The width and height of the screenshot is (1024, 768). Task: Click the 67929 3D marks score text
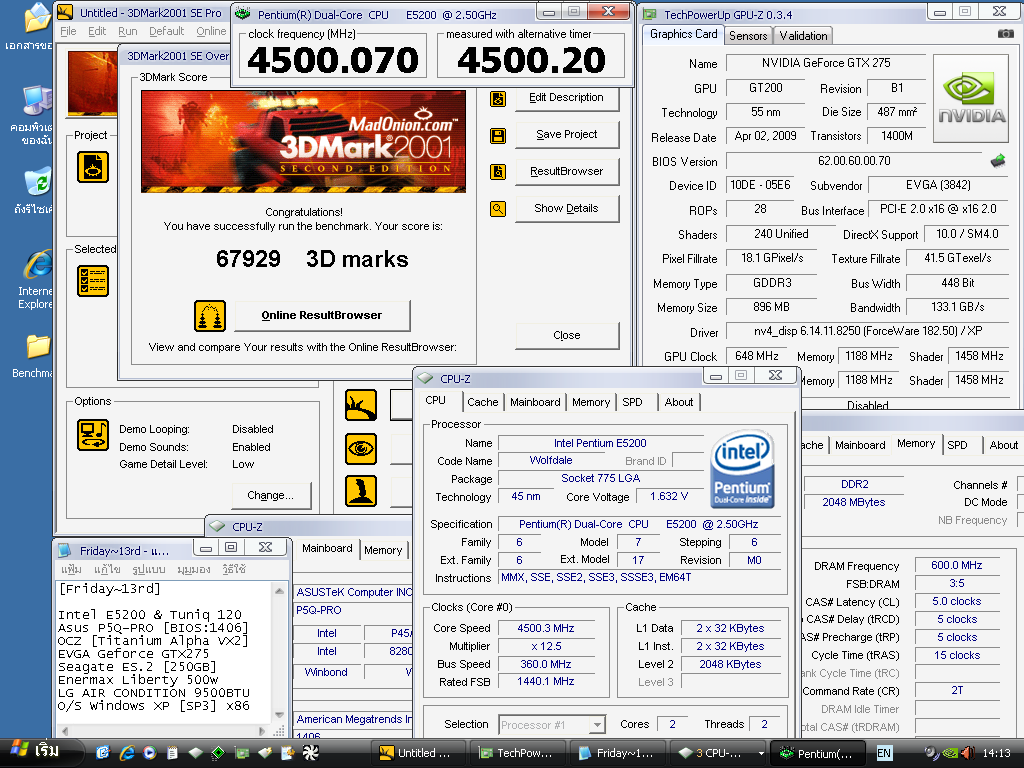pos(312,259)
